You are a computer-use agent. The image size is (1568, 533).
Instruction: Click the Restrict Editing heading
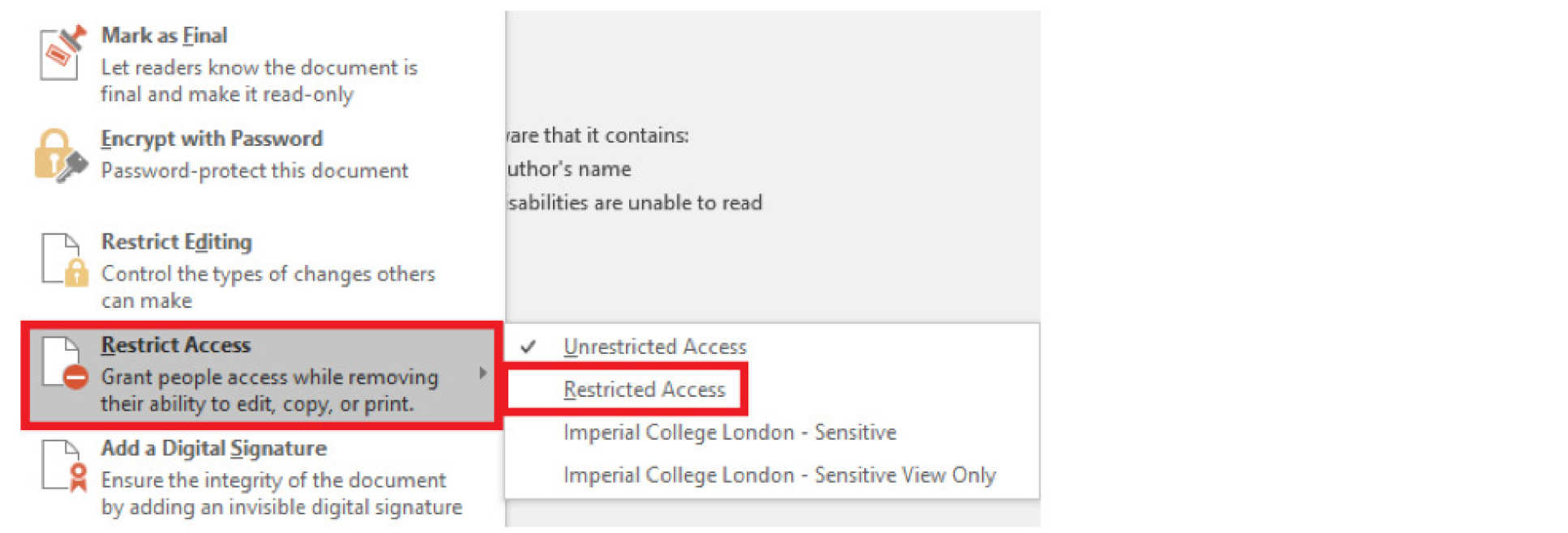pyautogui.click(x=177, y=241)
